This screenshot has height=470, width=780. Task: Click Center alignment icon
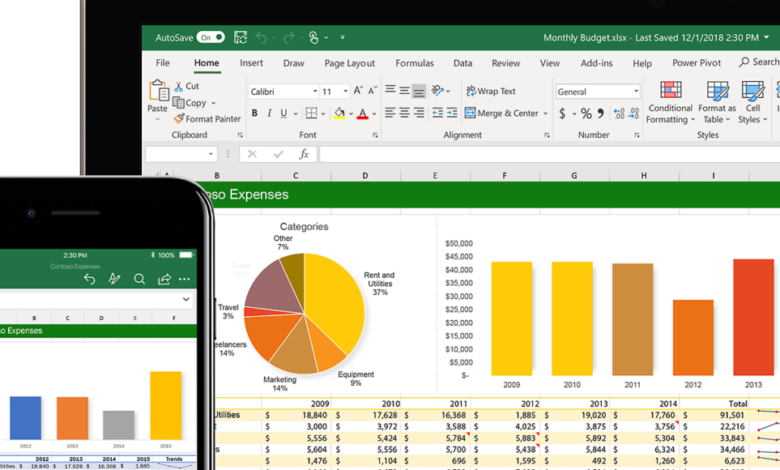pos(404,113)
